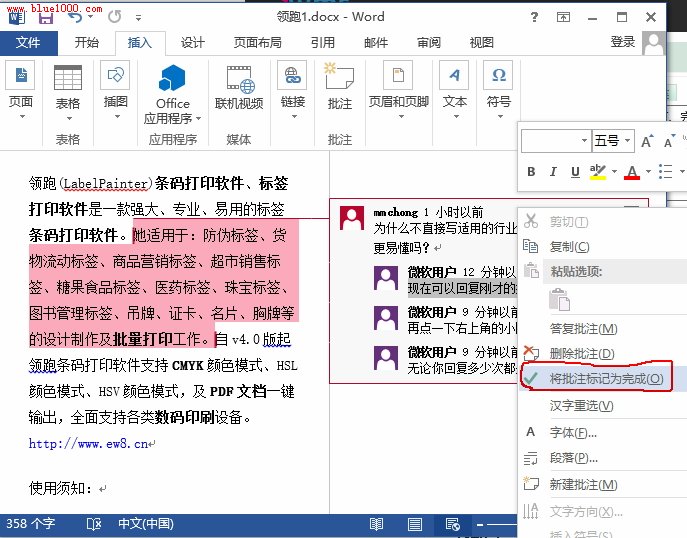Click the font name box in the mini toolbar
The height and width of the screenshot is (538, 687).
click(554, 141)
